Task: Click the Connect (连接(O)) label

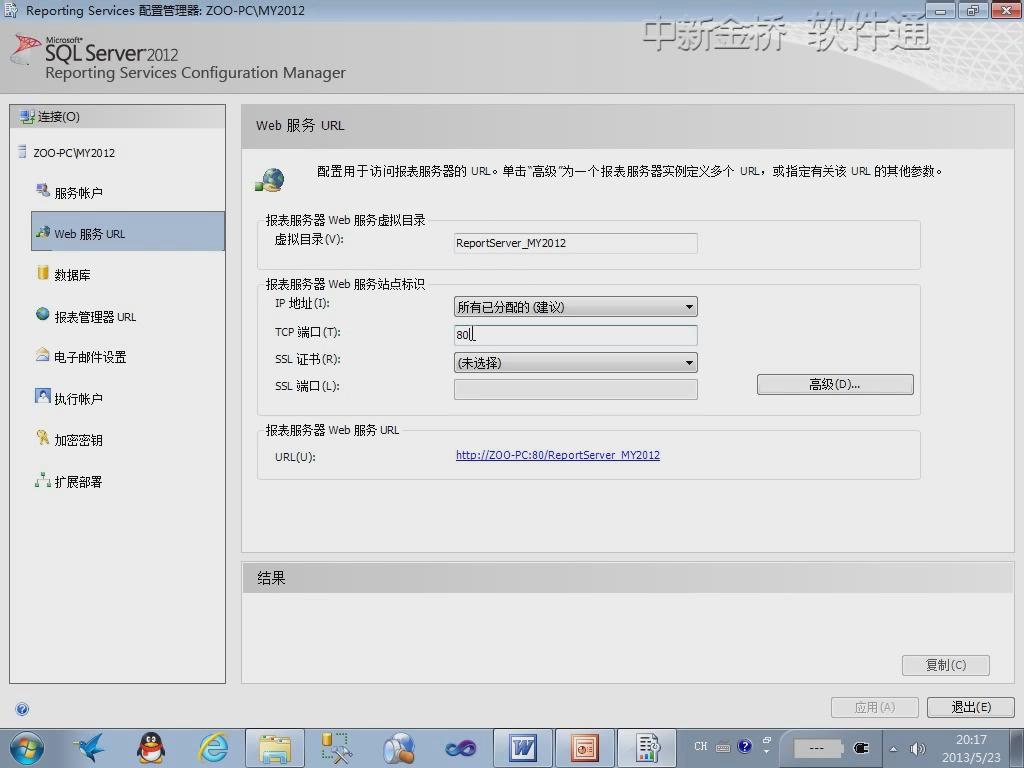Action: pos(59,117)
